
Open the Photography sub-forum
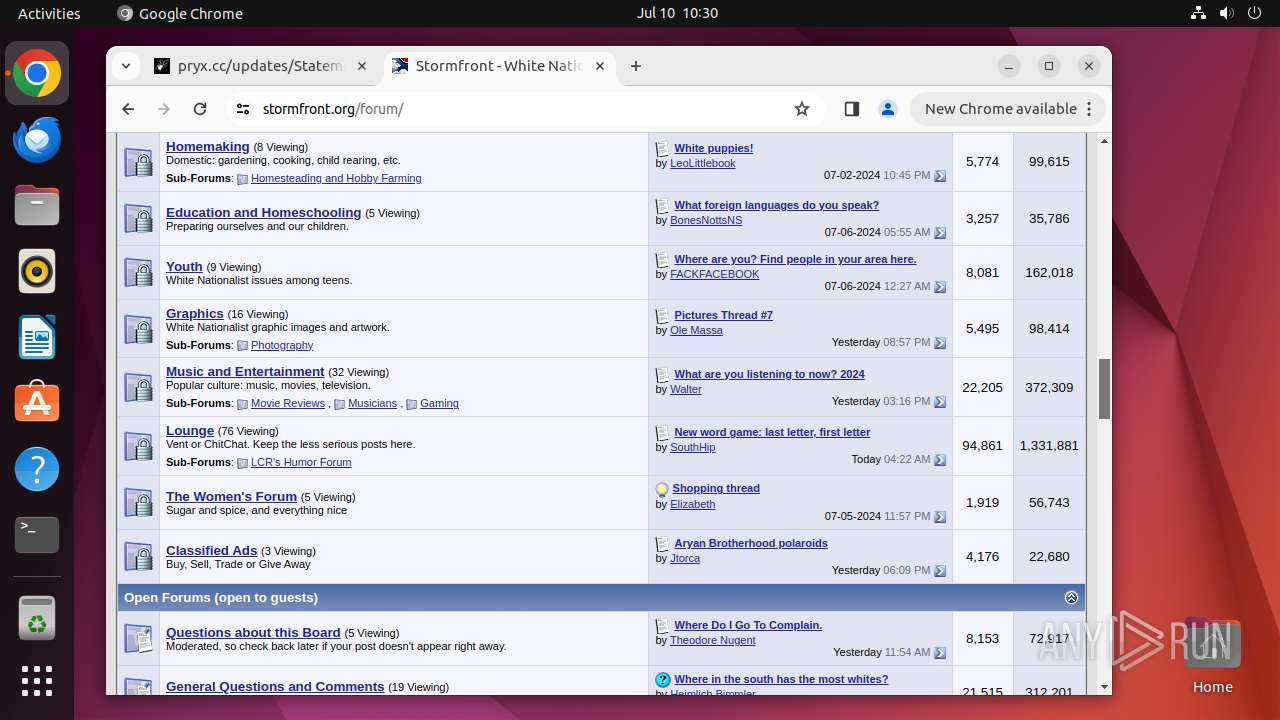tap(282, 345)
